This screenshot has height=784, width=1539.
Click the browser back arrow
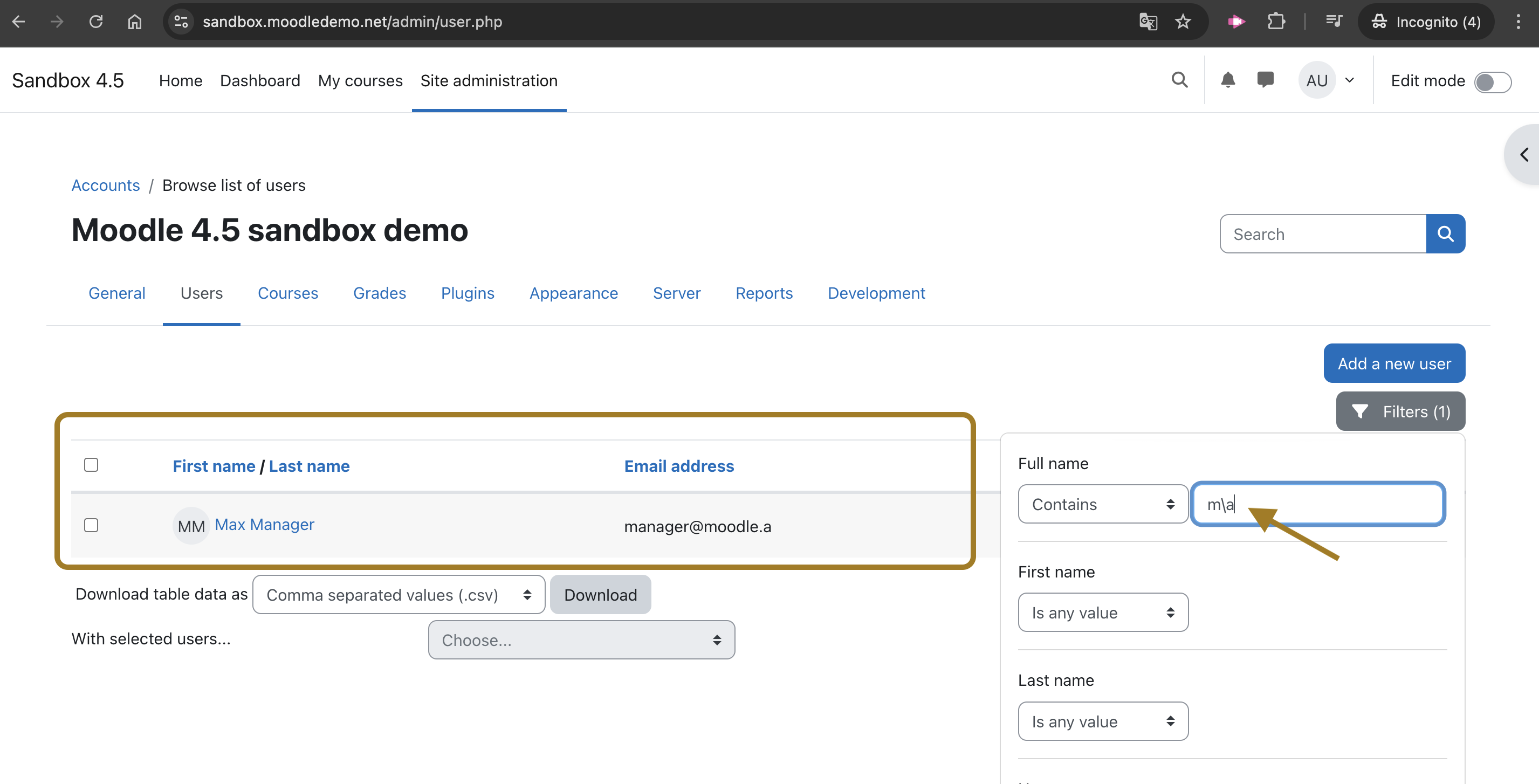18,22
